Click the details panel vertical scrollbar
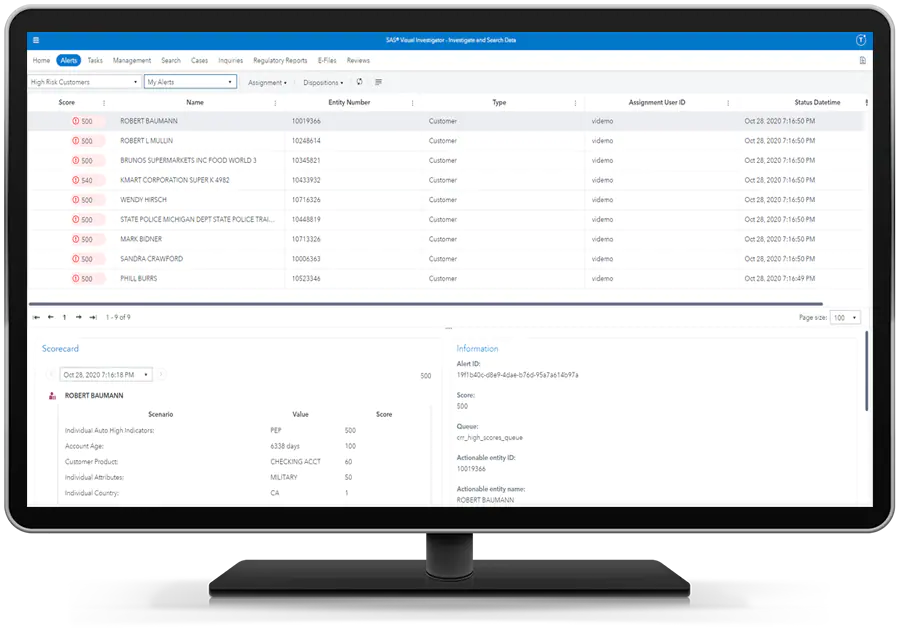The image size is (900, 629). [x=866, y=371]
